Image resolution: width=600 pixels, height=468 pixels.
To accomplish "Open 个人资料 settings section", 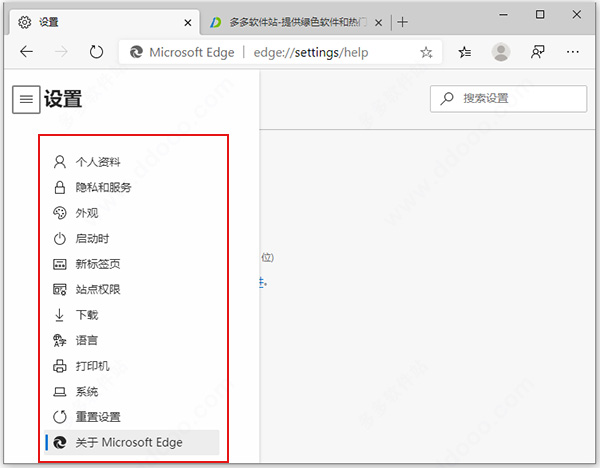I will (131, 162).
